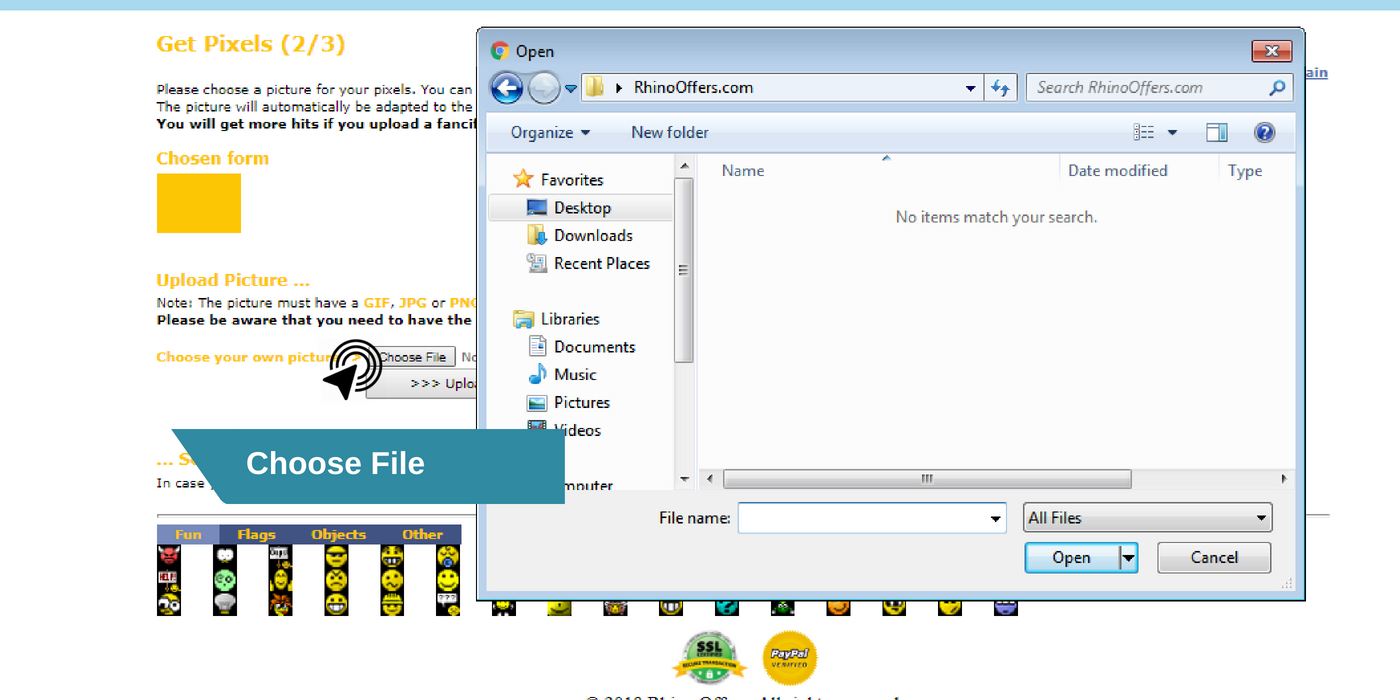Expand the view options arrow
This screenshot has height=700, width=1400.
[x=1172, y=132]
